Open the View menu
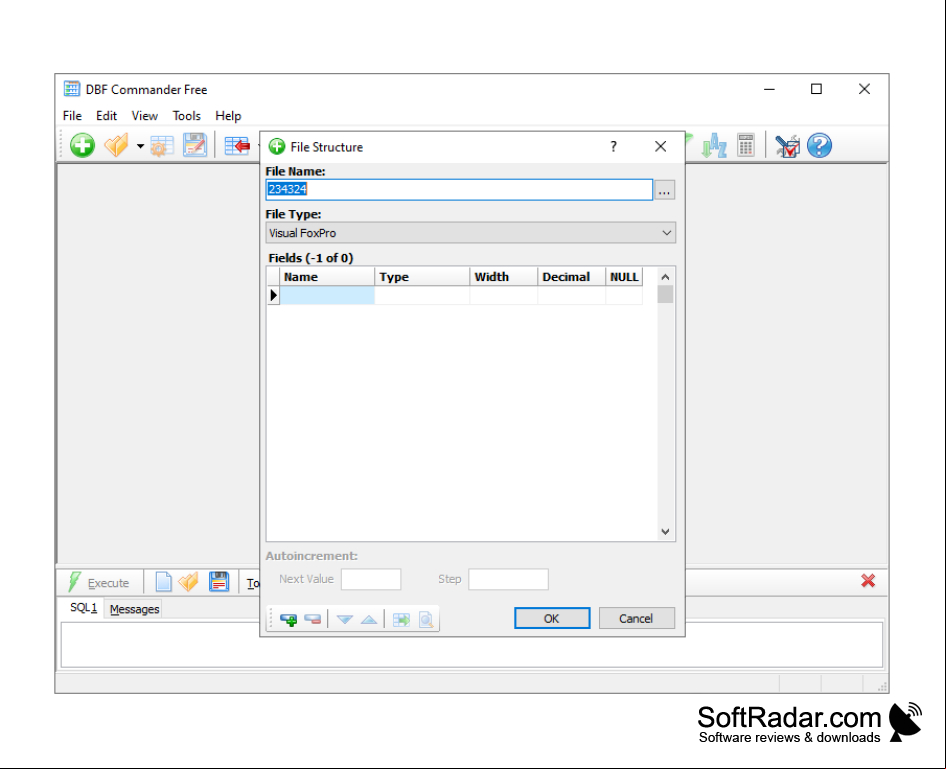Viewport: 946px width, 769px height. (x=145, y=116)
